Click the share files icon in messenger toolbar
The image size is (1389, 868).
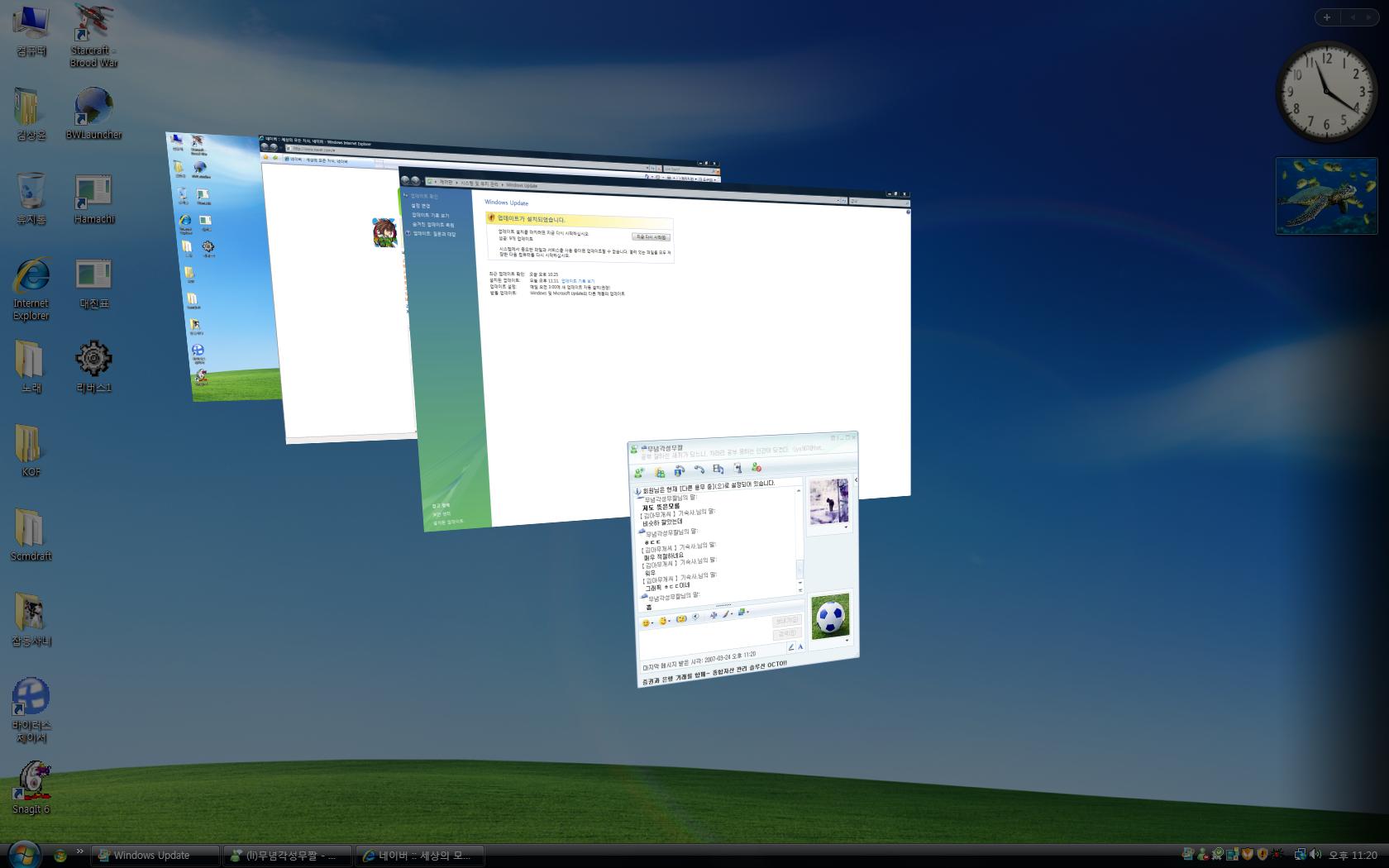click(660, 473)
